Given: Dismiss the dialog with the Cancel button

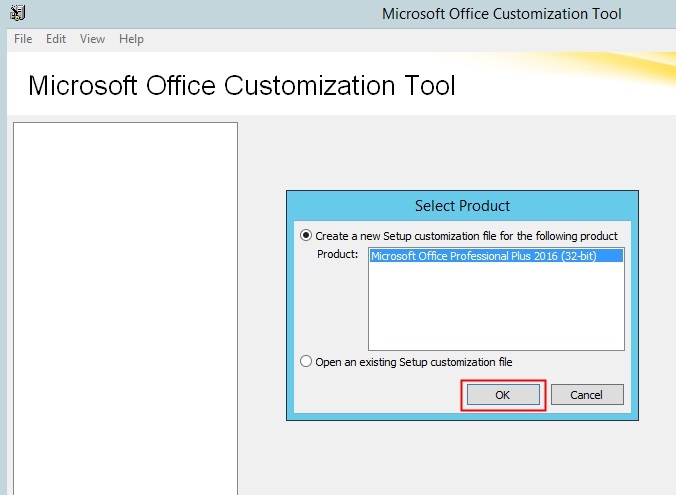Looking at the screenshot, I should (587, 395).
